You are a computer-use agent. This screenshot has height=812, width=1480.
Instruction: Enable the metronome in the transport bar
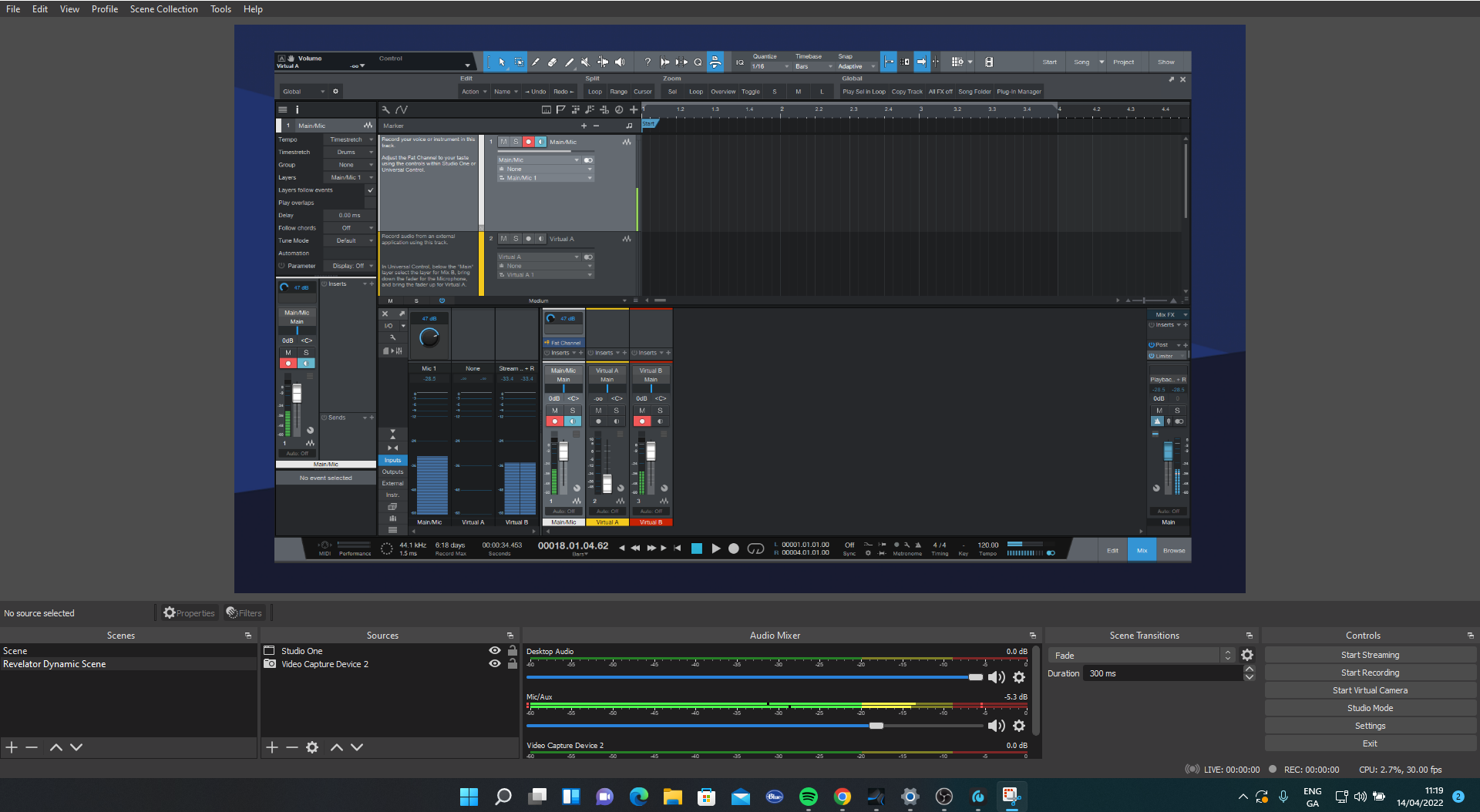917,545
